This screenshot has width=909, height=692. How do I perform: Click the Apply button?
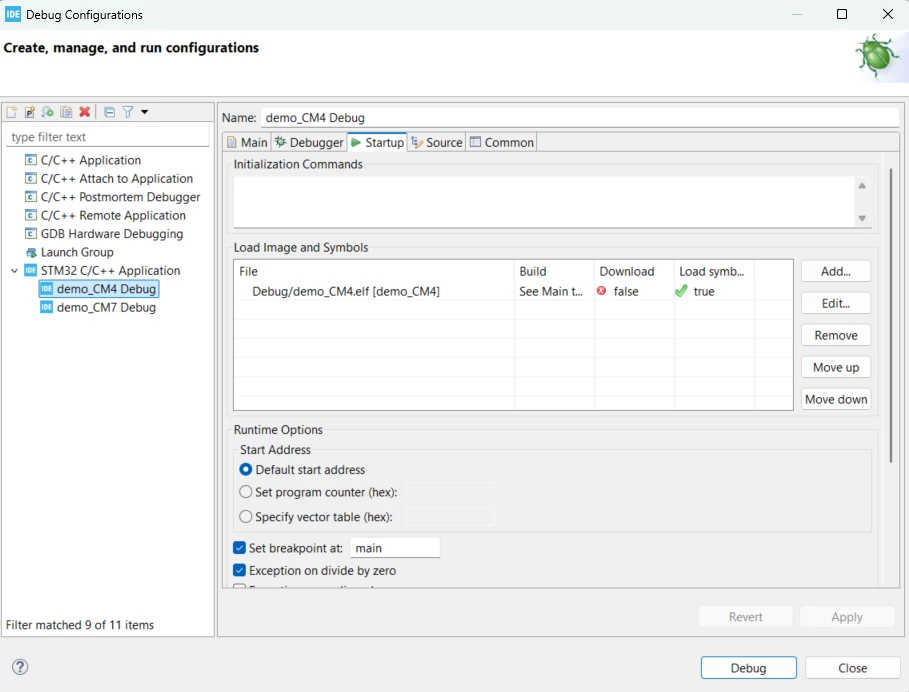[846, 617]
